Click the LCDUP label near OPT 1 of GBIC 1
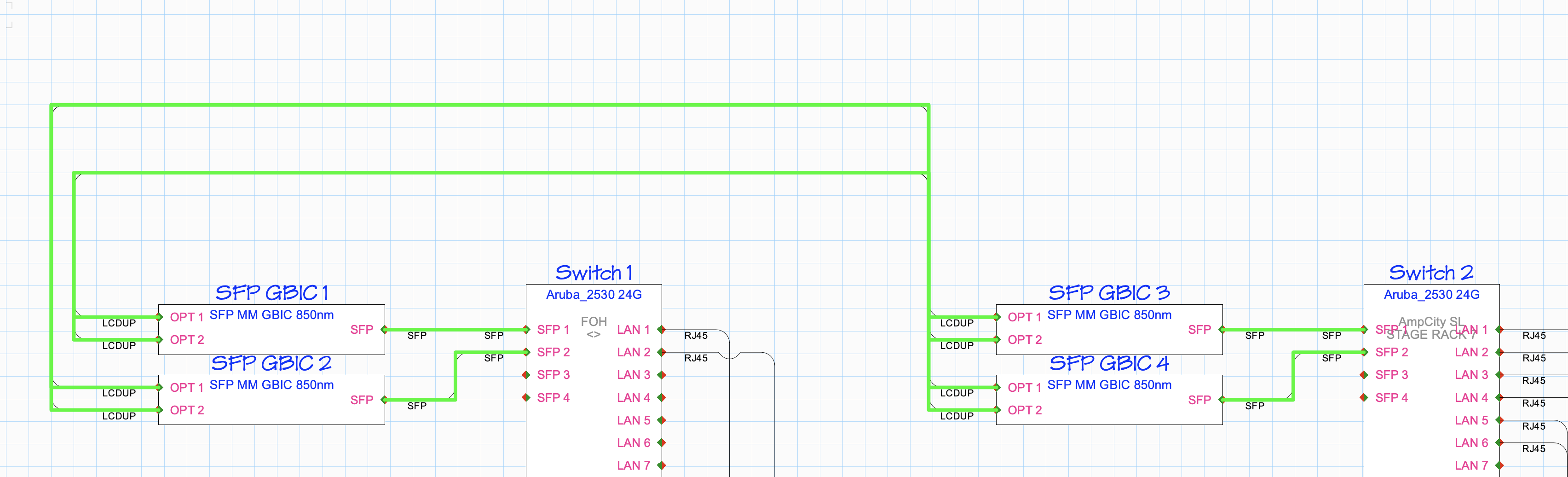Screen dimensions: 1568x477 click(119, 323)
